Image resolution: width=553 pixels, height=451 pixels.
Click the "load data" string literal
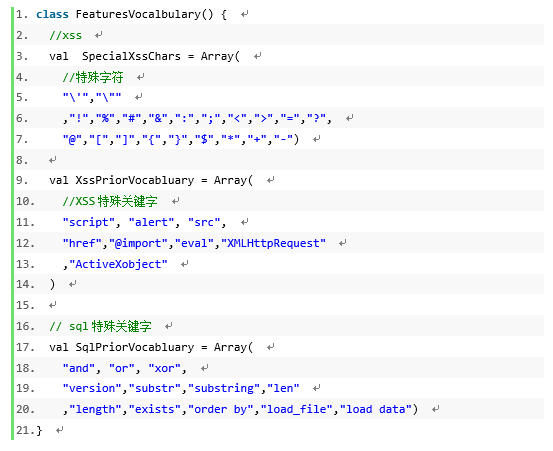376,409
